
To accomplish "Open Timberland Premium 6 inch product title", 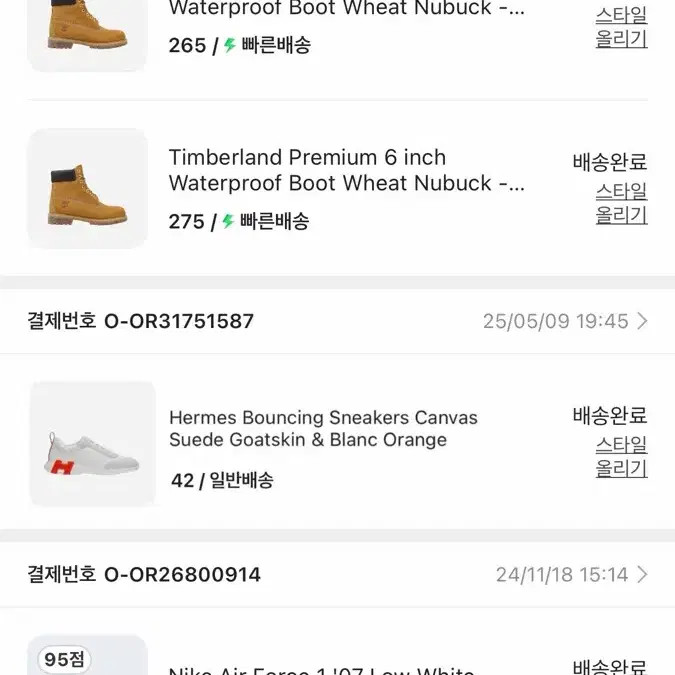I will pyautogui.click(x=347, y=170).
